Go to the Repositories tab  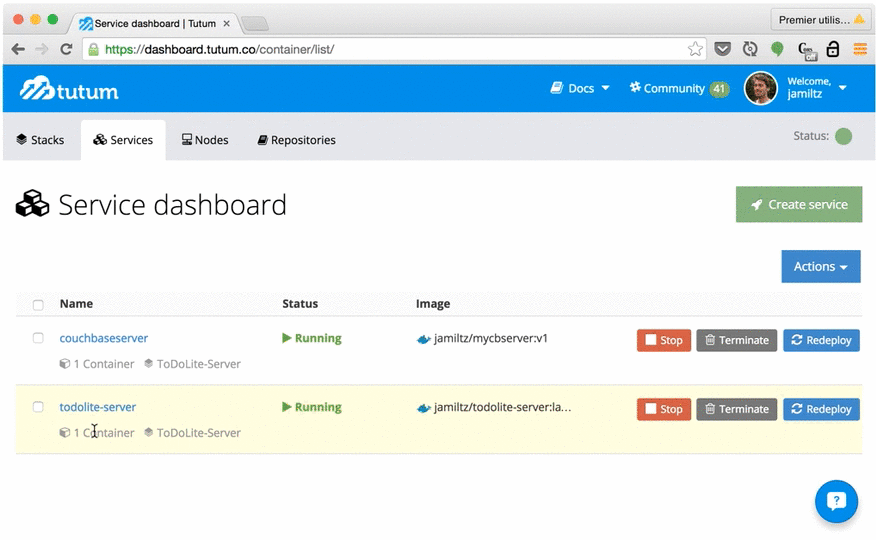pyautogui.click(x=297, y=140)
